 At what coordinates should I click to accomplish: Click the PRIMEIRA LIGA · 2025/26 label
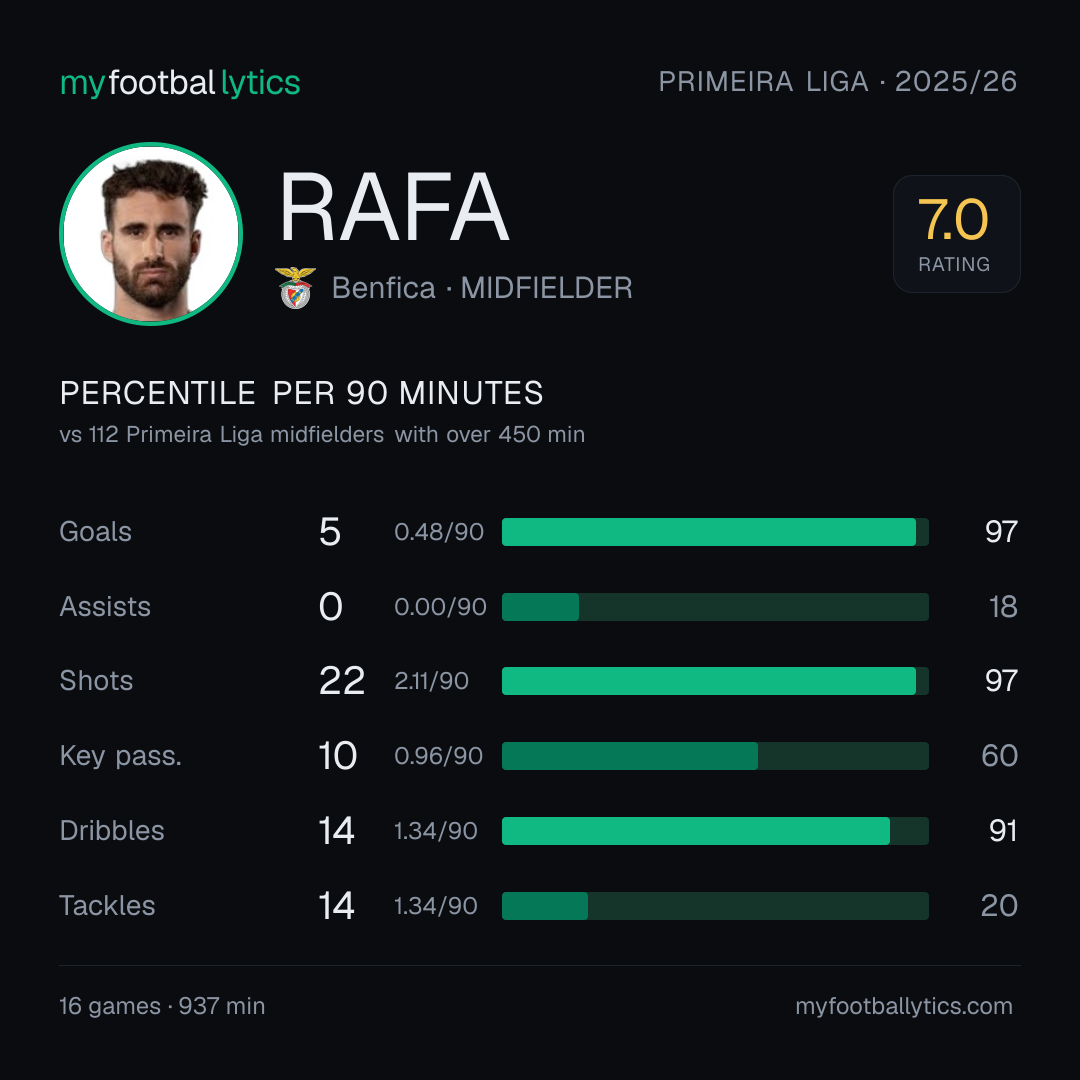[x=838, y=82]
